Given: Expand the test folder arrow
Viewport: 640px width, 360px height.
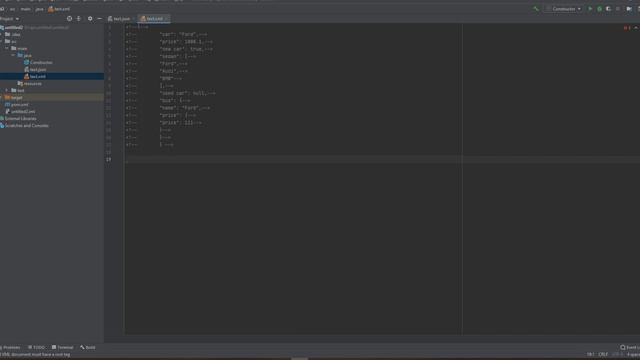Looking at the screenshot, I should (x=7, y=91).
